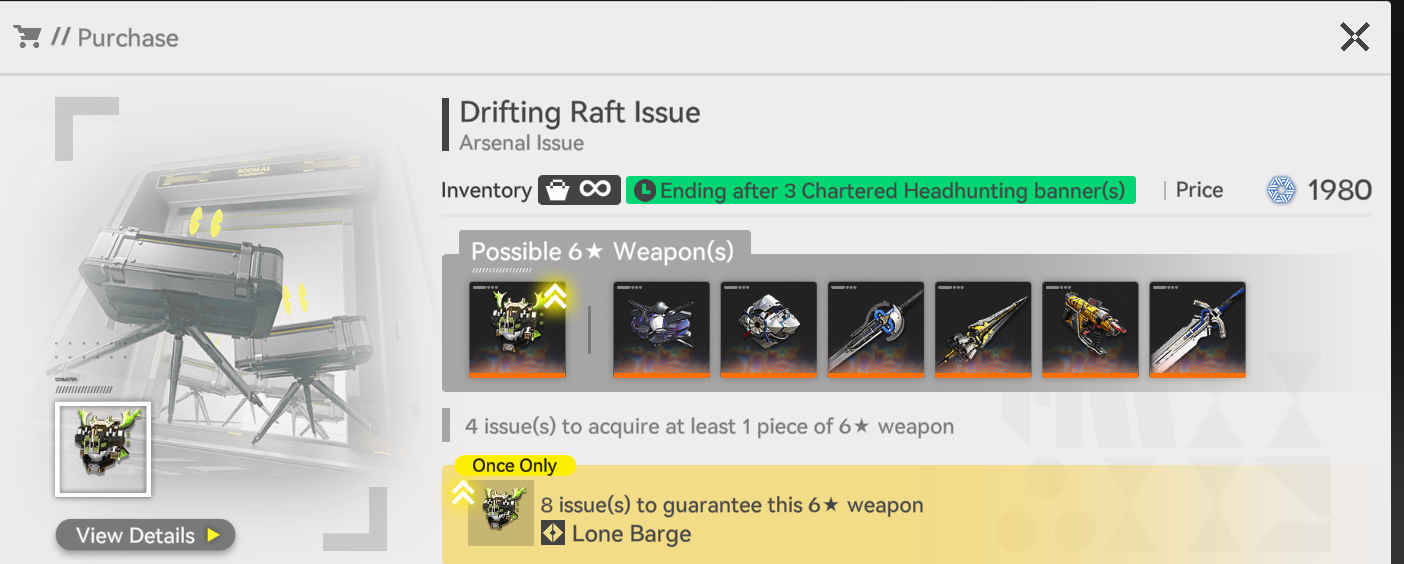Select the dark purple gauntlet weapon icon
Image resolution: width=1404 pixels, height=564 pixels.
coord(661,330)
